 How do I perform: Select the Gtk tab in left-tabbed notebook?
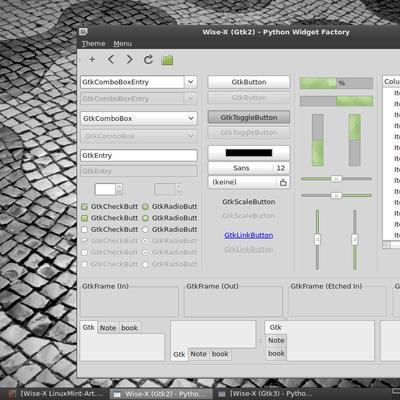point(276,327)
